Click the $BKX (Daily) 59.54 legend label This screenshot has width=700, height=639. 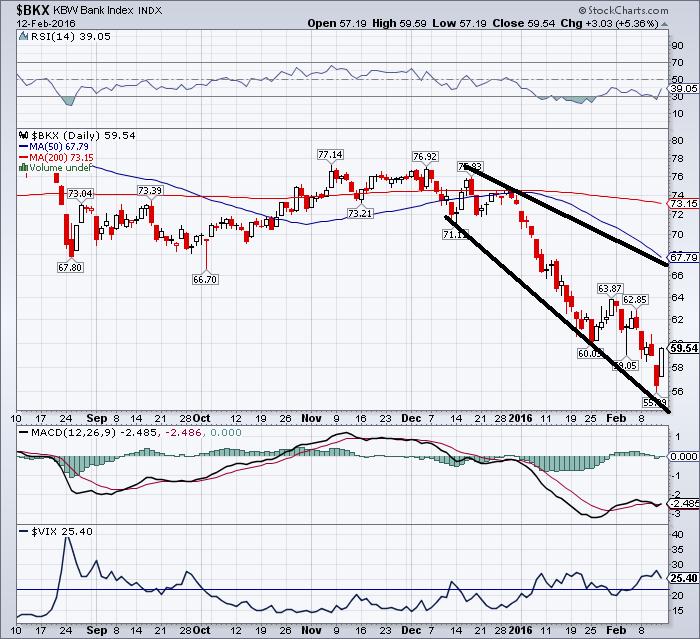point(83,135)
